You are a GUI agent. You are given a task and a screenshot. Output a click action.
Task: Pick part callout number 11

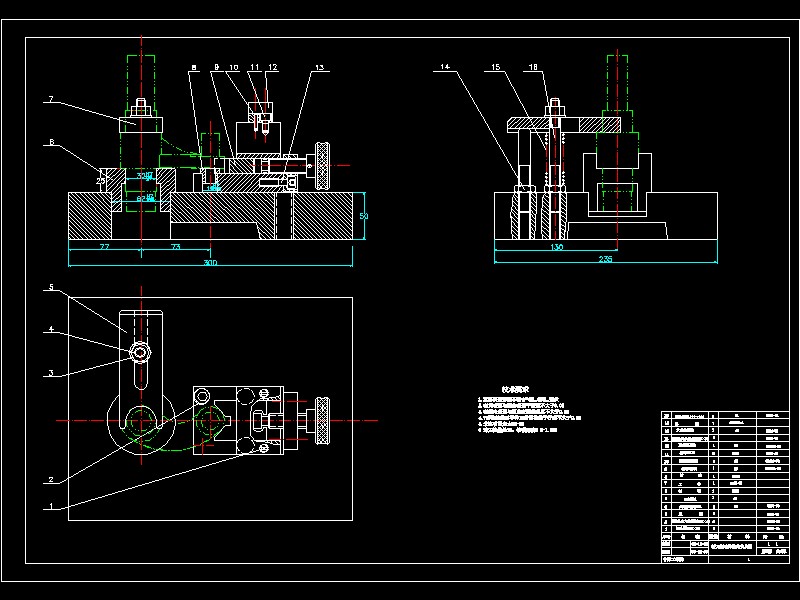pyautogui.click(x=255, y=67)
